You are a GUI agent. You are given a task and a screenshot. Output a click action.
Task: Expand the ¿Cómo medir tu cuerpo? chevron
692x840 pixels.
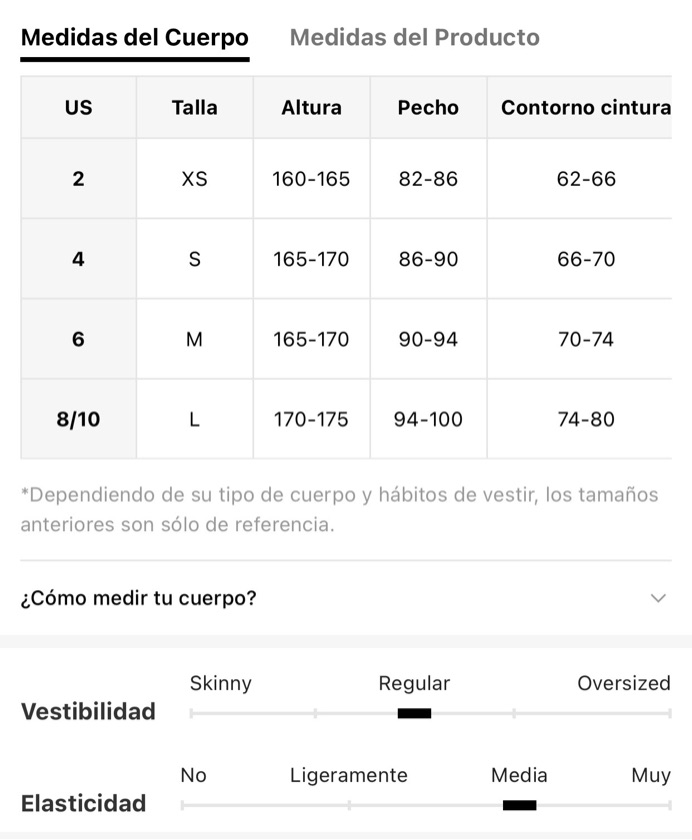tap(658, 598)
